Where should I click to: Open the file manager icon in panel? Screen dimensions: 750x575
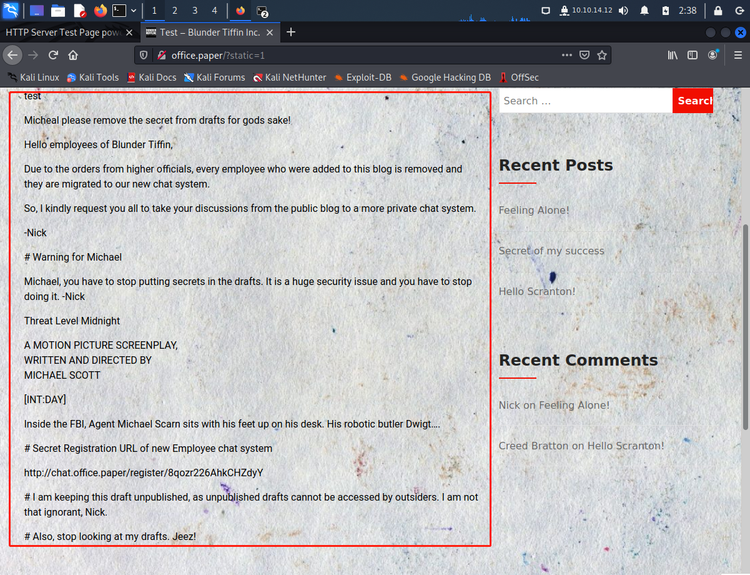point(58,11)
